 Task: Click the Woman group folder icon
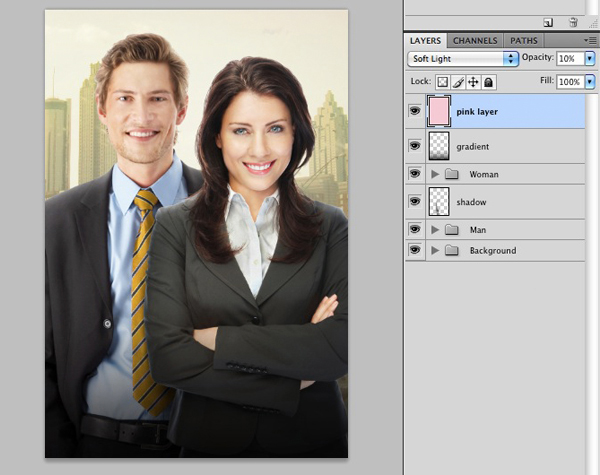tap(452, 175)
